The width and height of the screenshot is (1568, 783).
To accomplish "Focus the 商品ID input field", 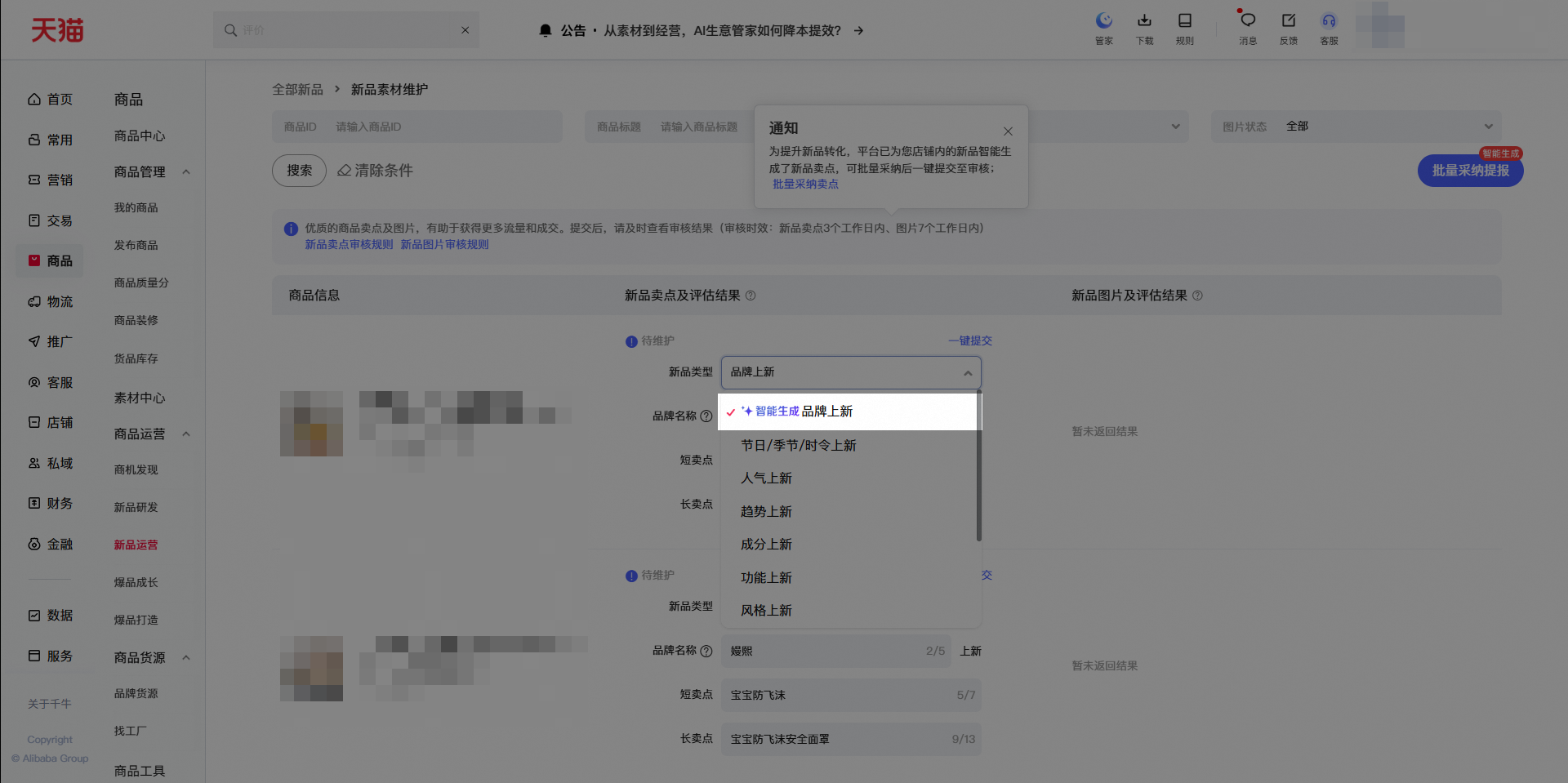I will pos(416,127).
